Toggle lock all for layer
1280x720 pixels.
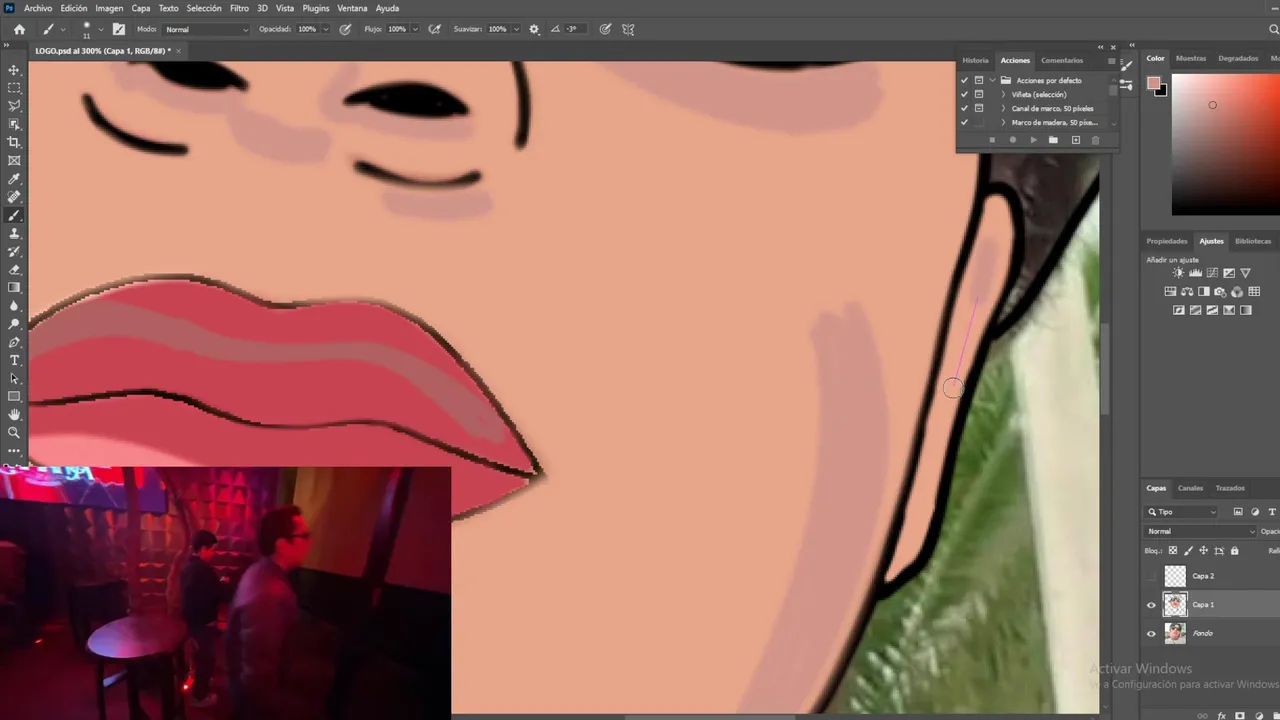pos(1234,550)
